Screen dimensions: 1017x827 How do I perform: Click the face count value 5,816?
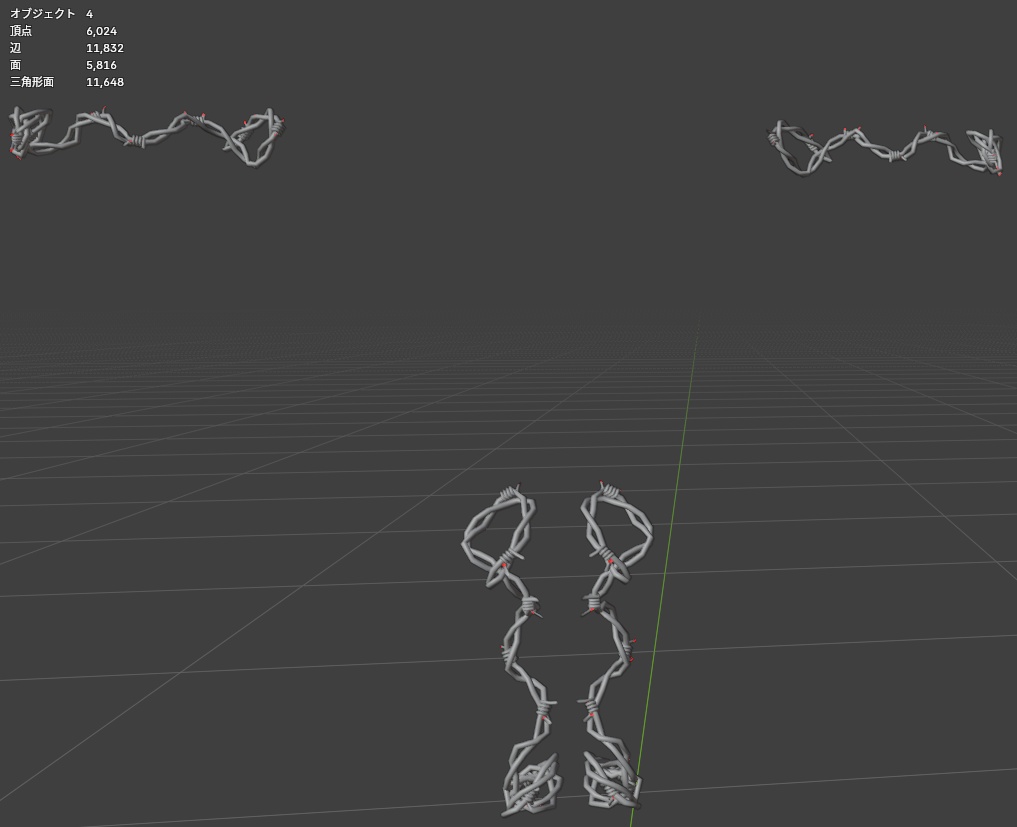[x=101, y=65]
